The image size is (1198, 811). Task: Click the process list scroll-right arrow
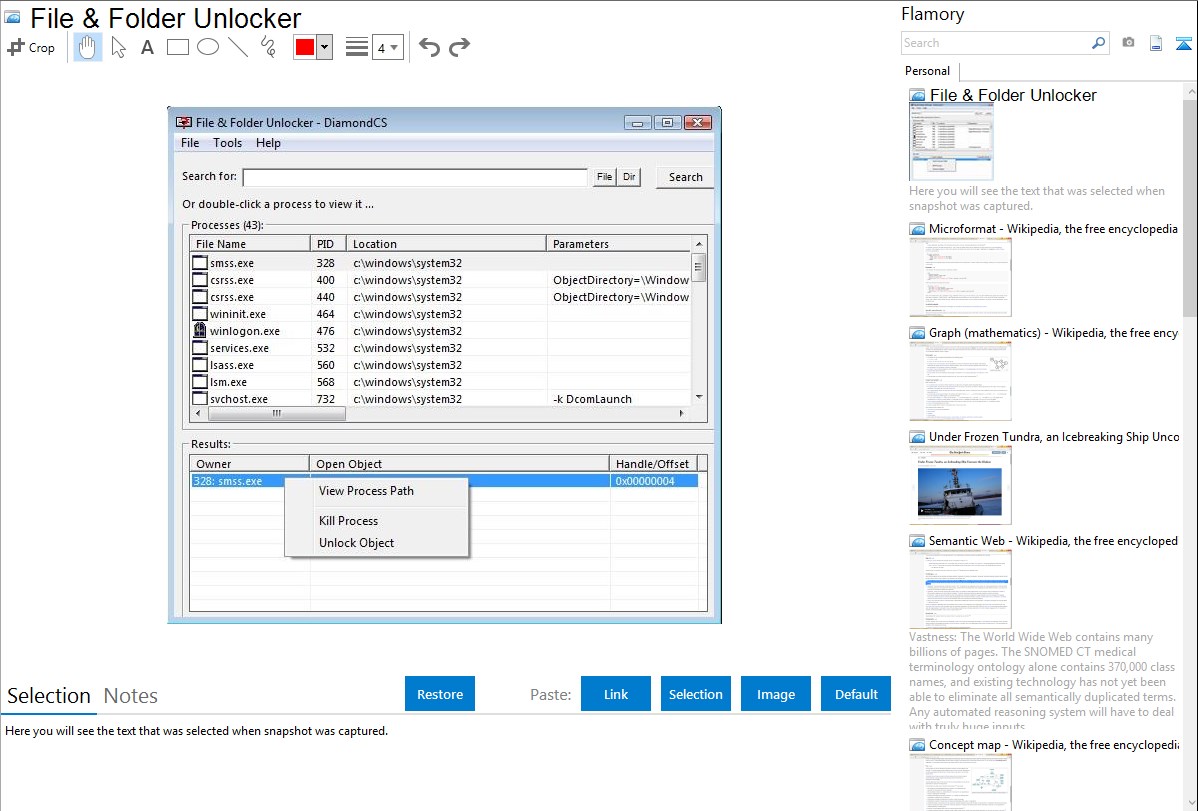point(681,414)
